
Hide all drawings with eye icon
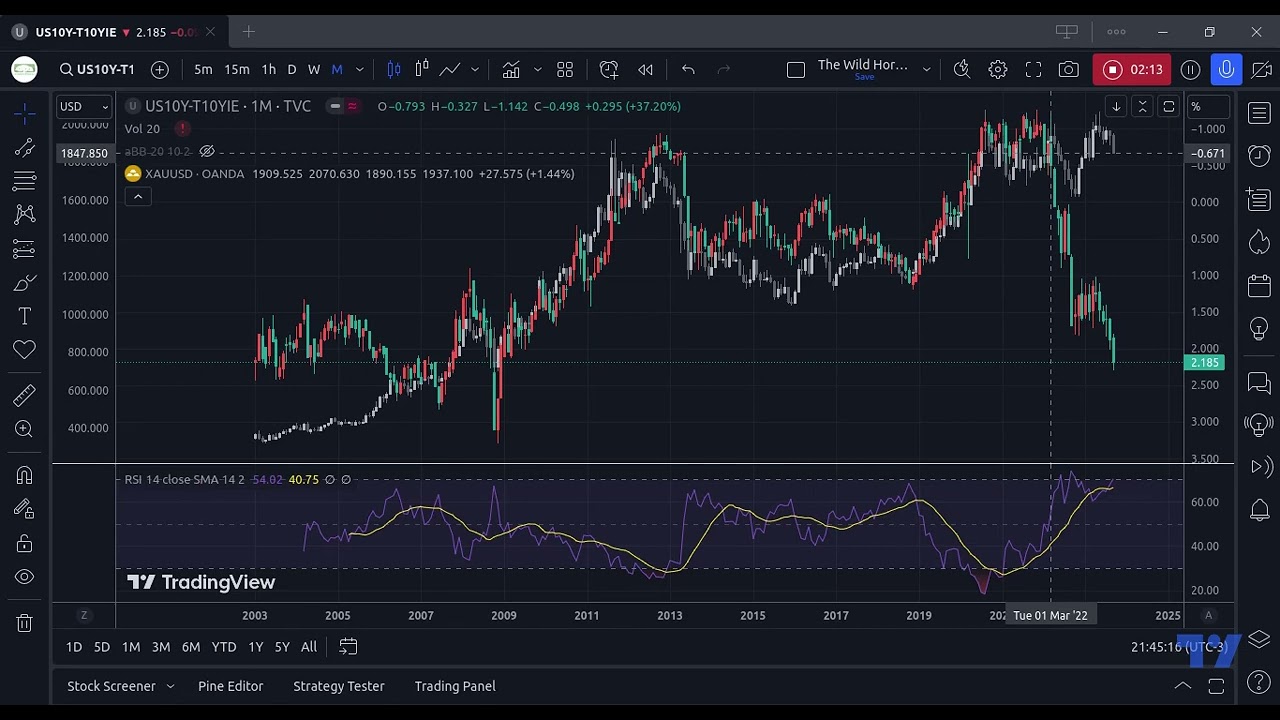click(x=25, y=577)
